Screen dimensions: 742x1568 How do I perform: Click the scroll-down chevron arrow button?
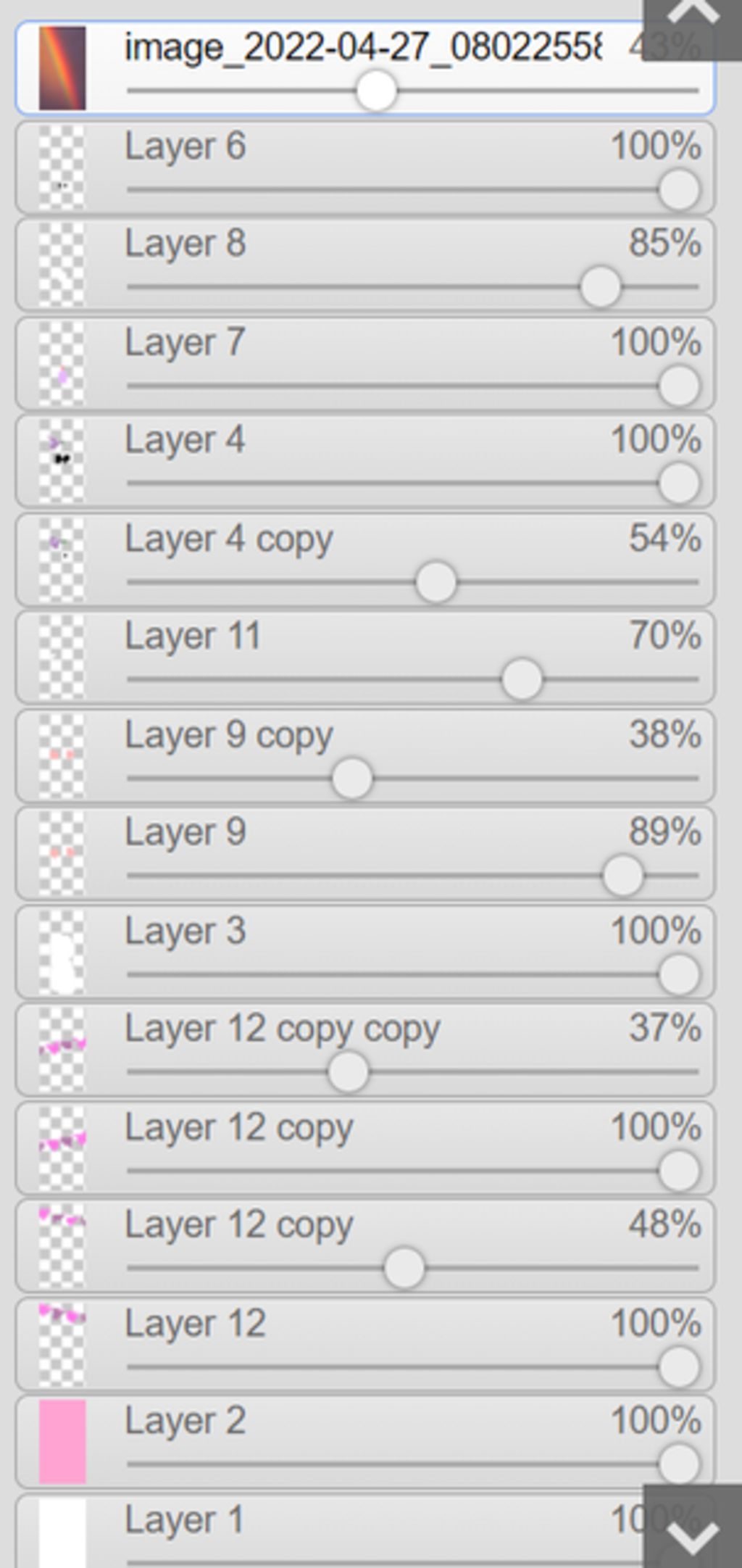[x=692, y=1526]
